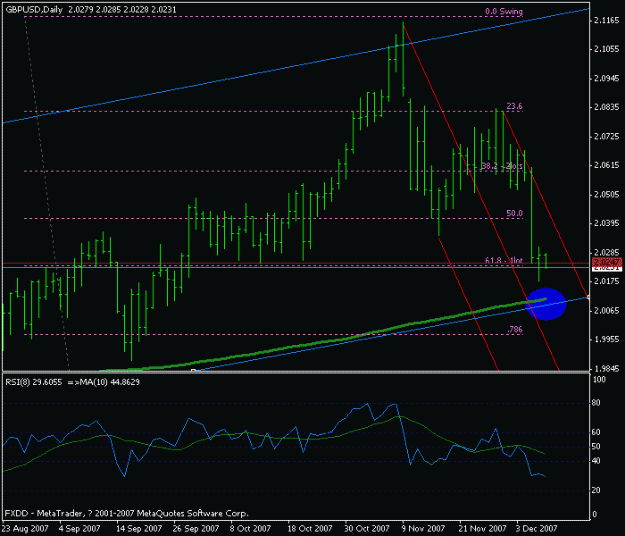This screenshot has width=625, height=536.
Task: Click RSI scale value 0
Action: click(x=595, y=514)
